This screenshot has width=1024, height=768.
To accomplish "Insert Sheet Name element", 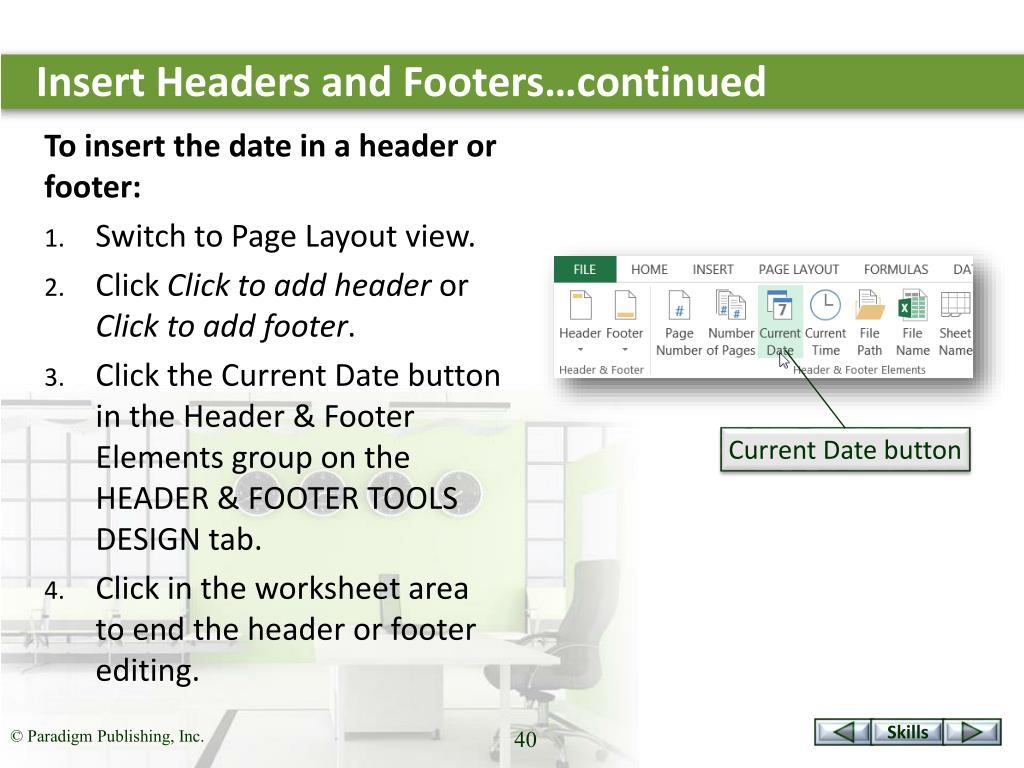I will tap(955, 323).
